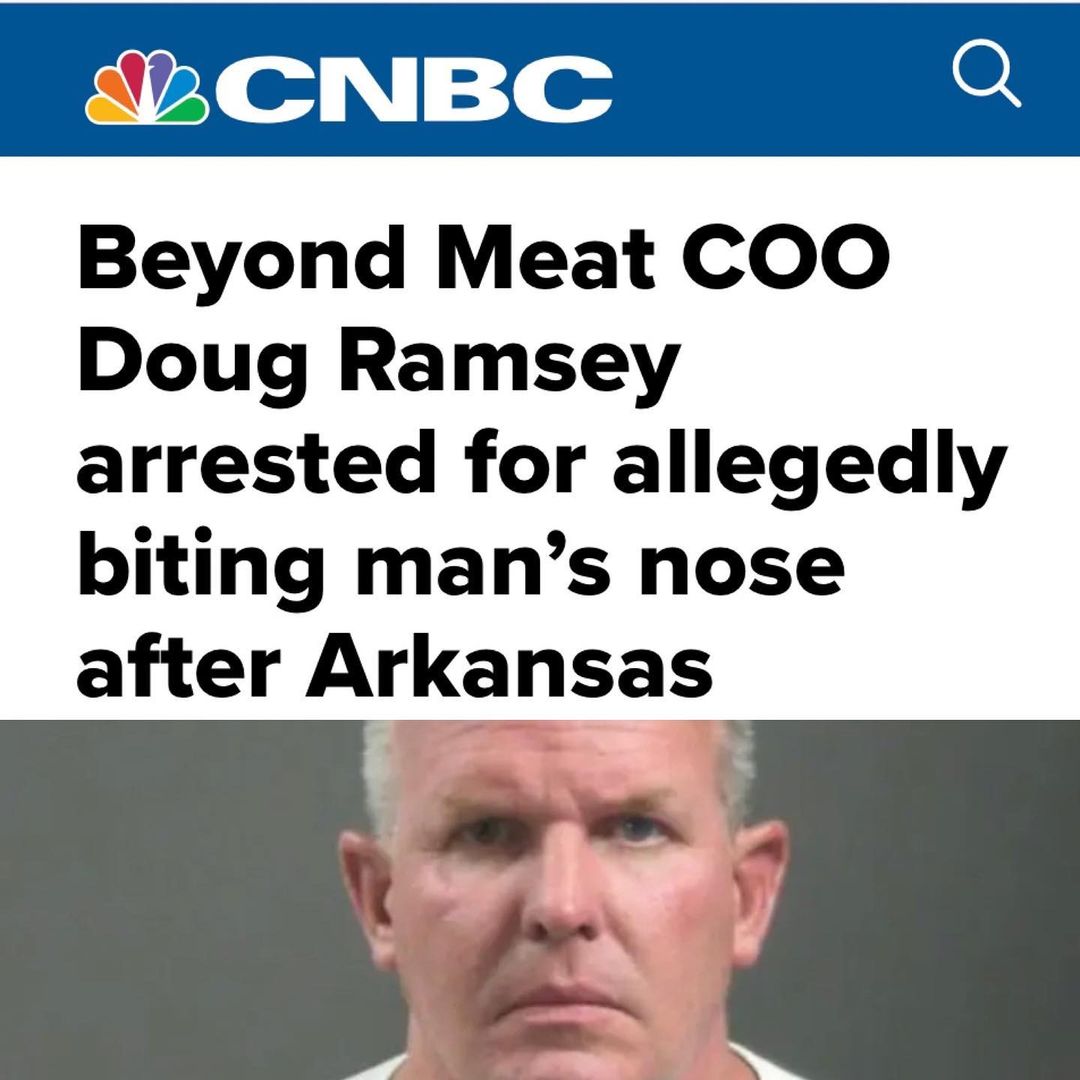Viewport: 1080px width, 1080px height.
Task: Click the empty blue CNBC header bar
Action: click(778, 80)
